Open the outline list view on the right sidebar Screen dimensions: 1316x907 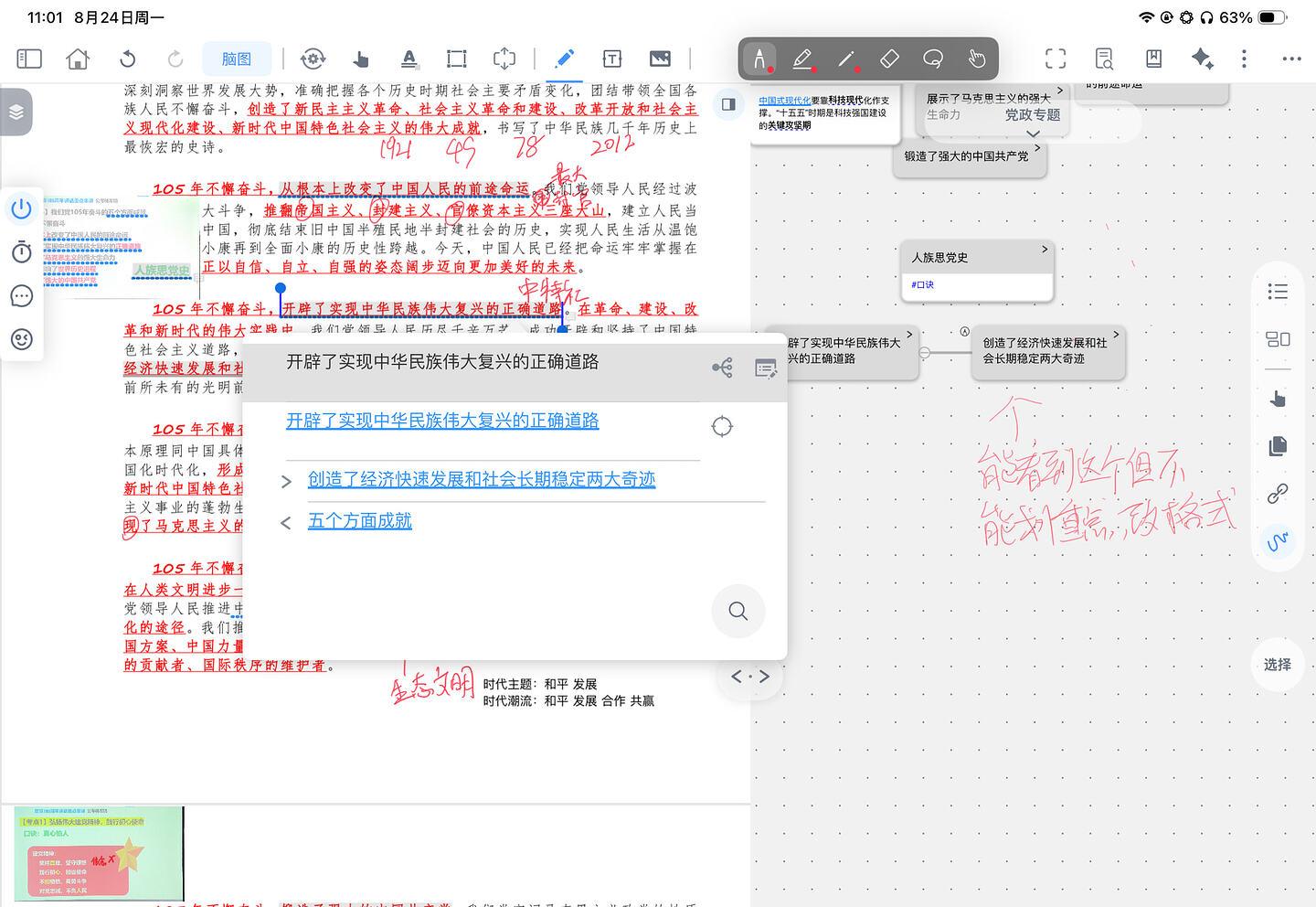tap(1278, 292)
